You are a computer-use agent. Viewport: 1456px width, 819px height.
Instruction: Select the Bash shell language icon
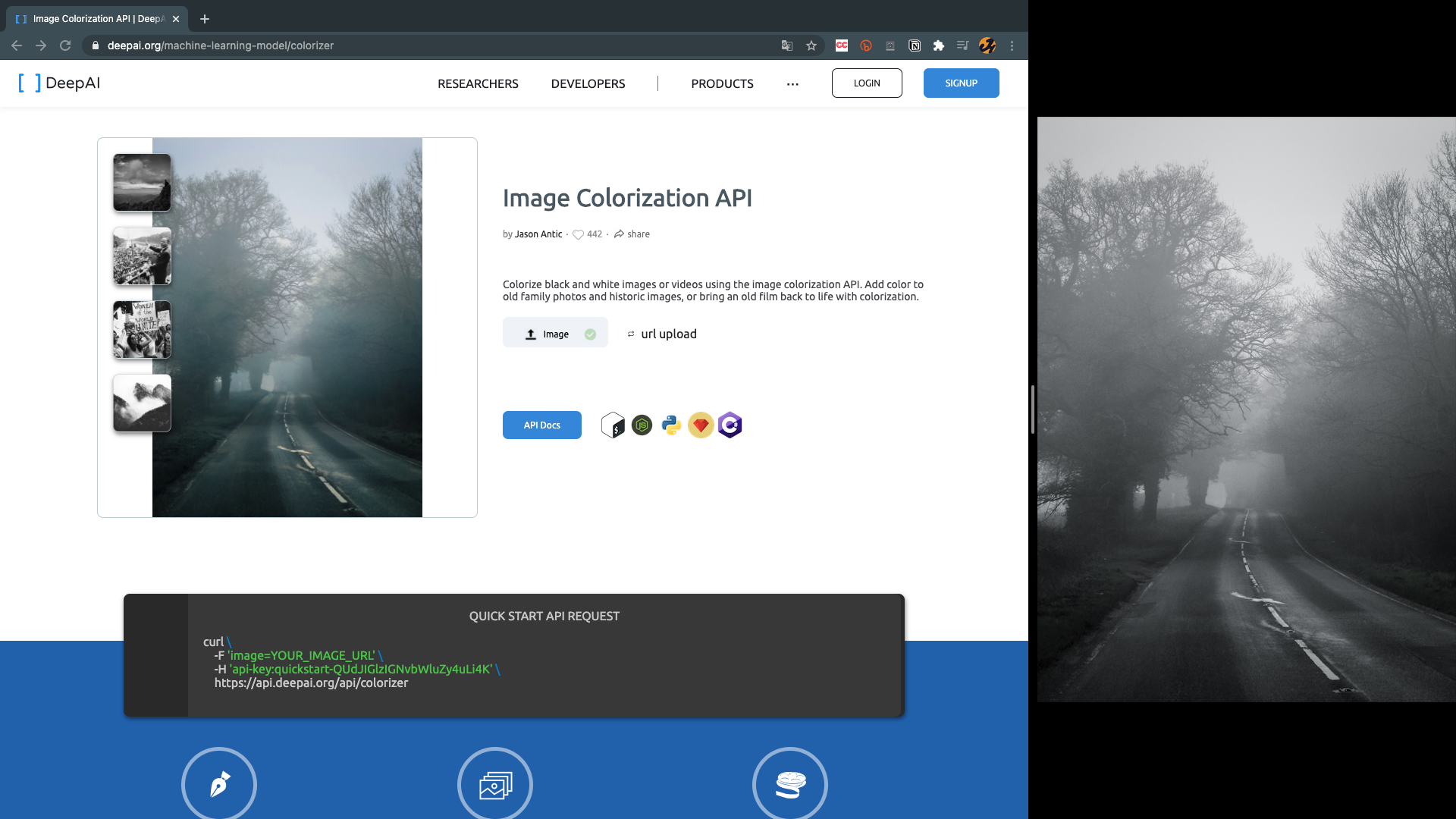point(613,425)
